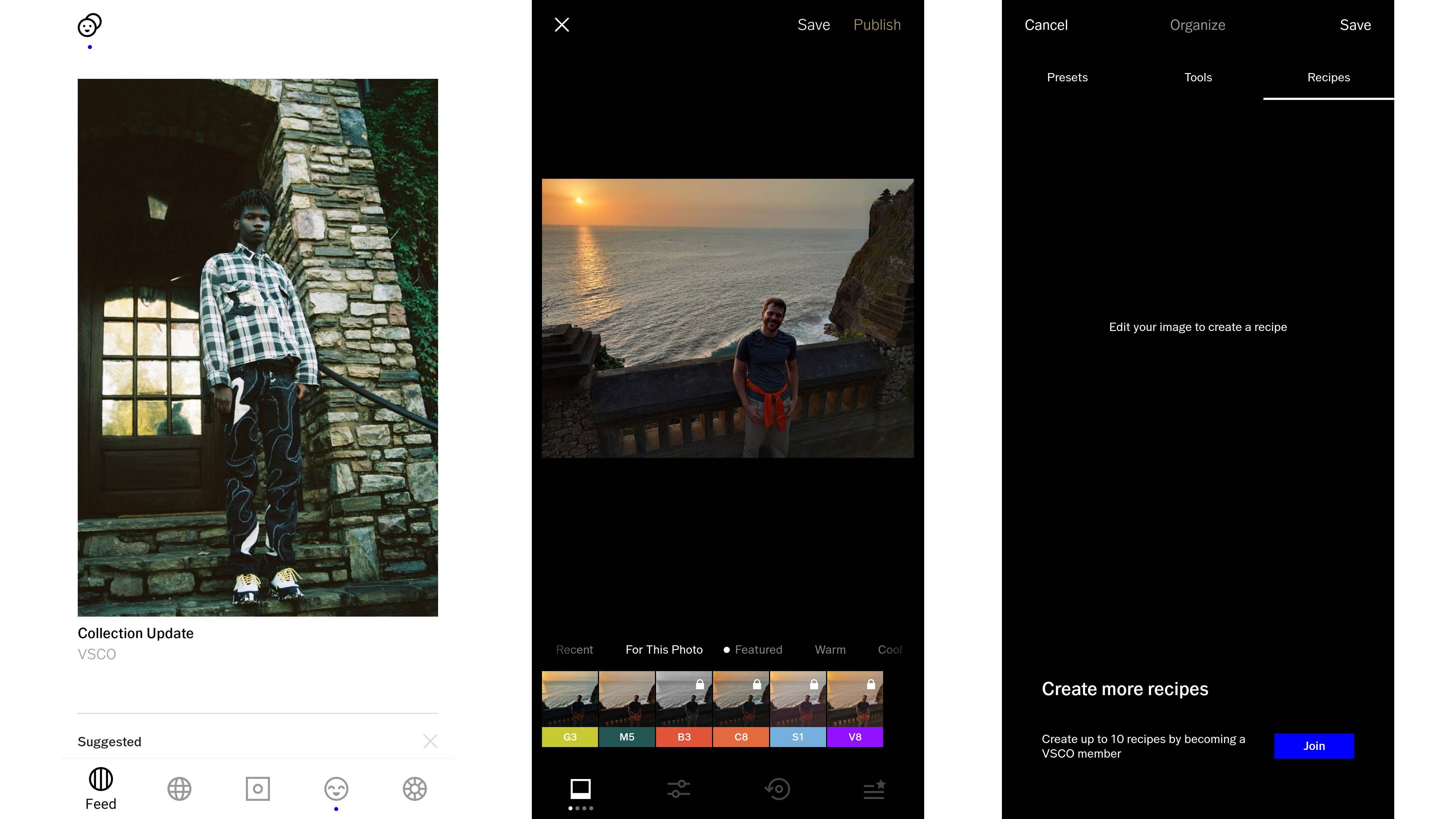Open the member hub wheel icon
The height and width of the screenshot is (819, 1456).
(x=414, y=788)
